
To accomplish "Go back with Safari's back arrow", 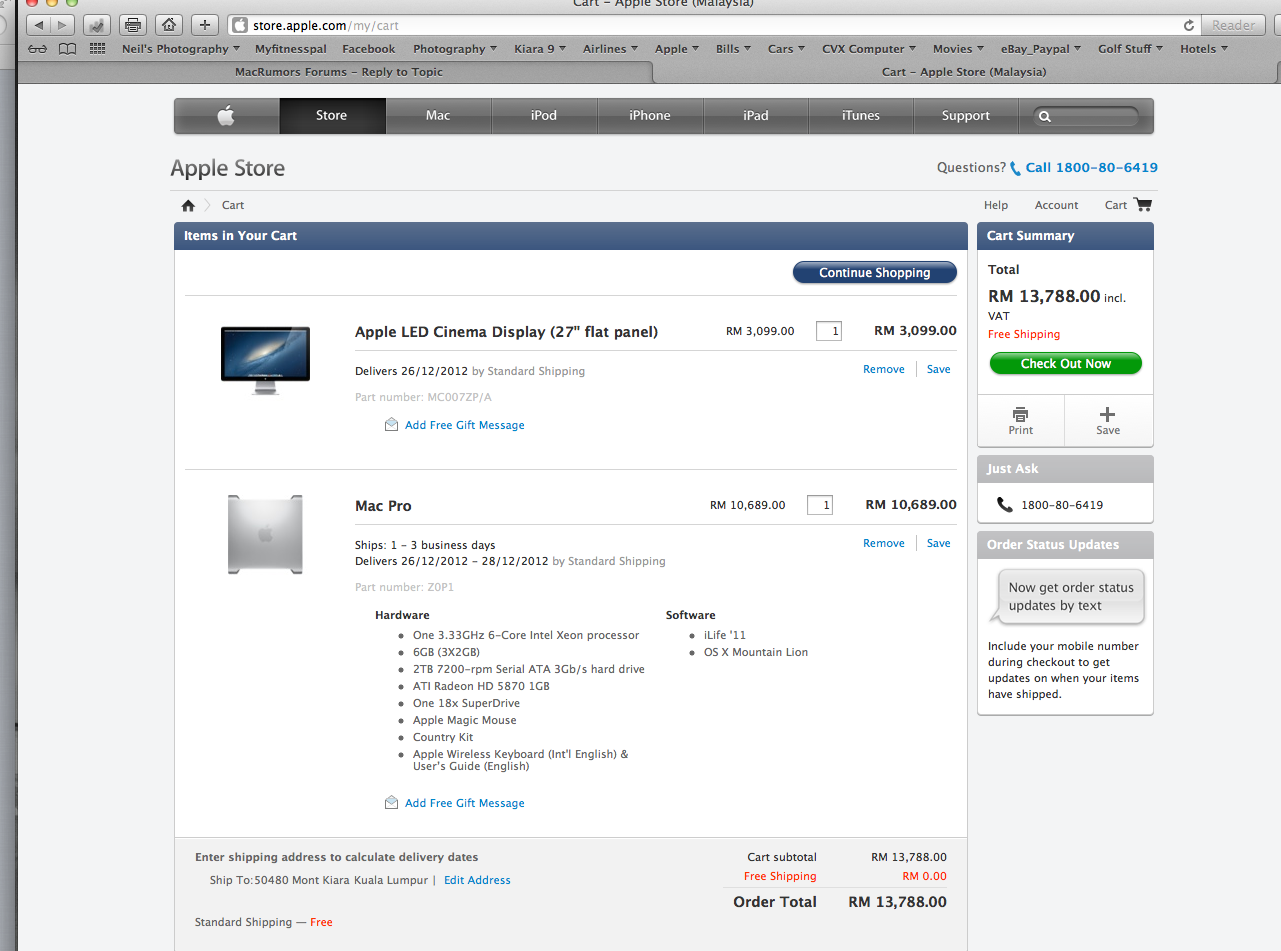I will point(37,25).
